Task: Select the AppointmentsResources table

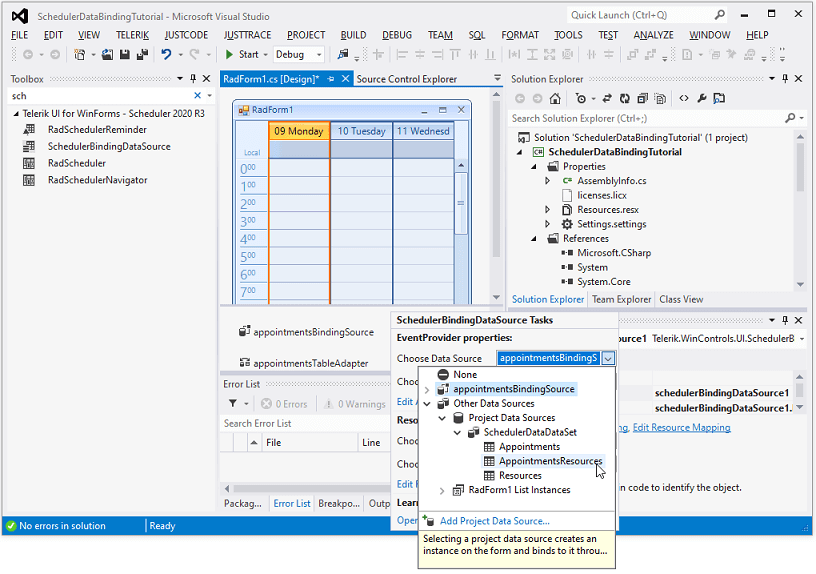Action: (x=551, y=461)
